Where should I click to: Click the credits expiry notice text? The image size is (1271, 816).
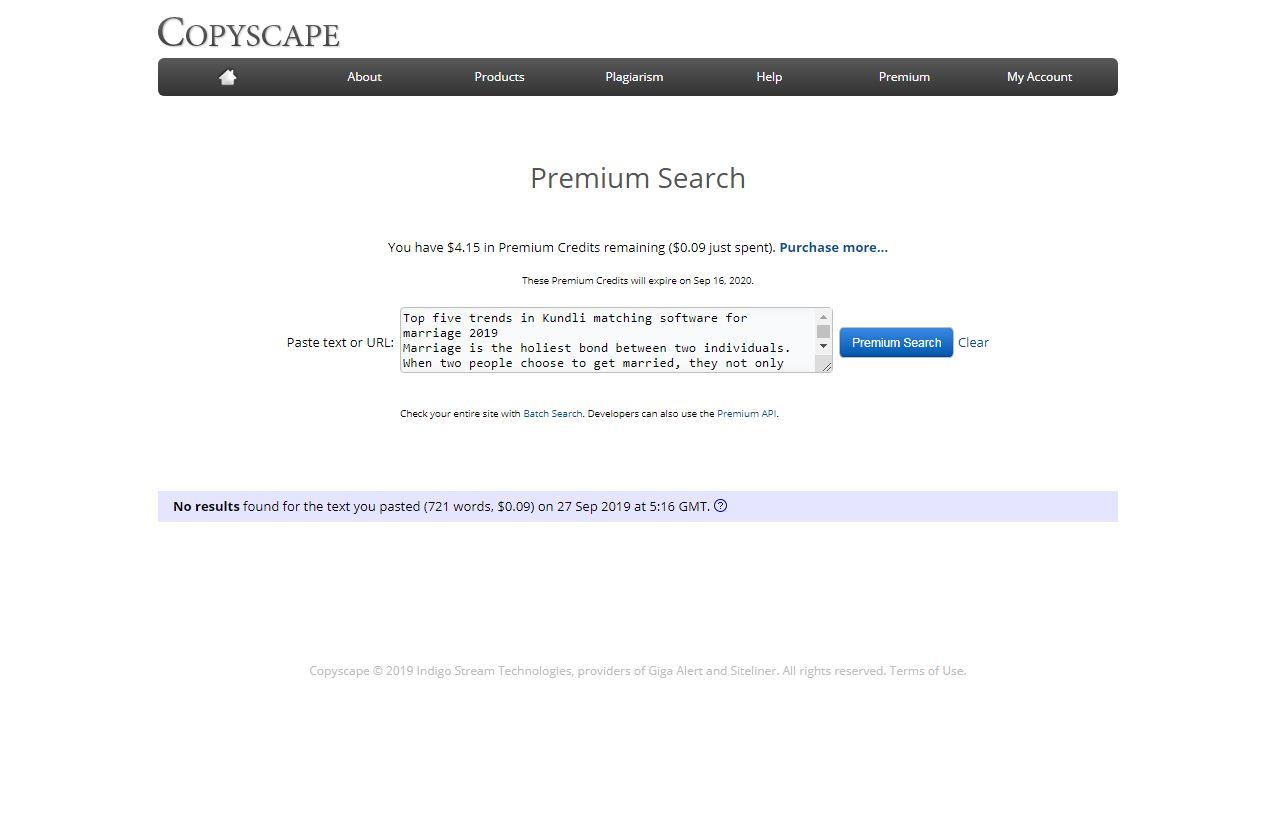(638, 281)
